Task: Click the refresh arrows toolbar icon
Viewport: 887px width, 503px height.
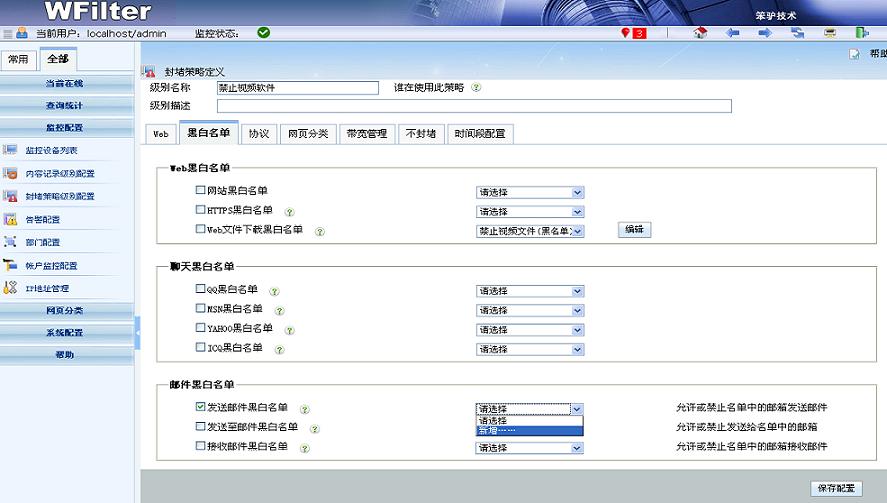Action: (x=798, y=33)
